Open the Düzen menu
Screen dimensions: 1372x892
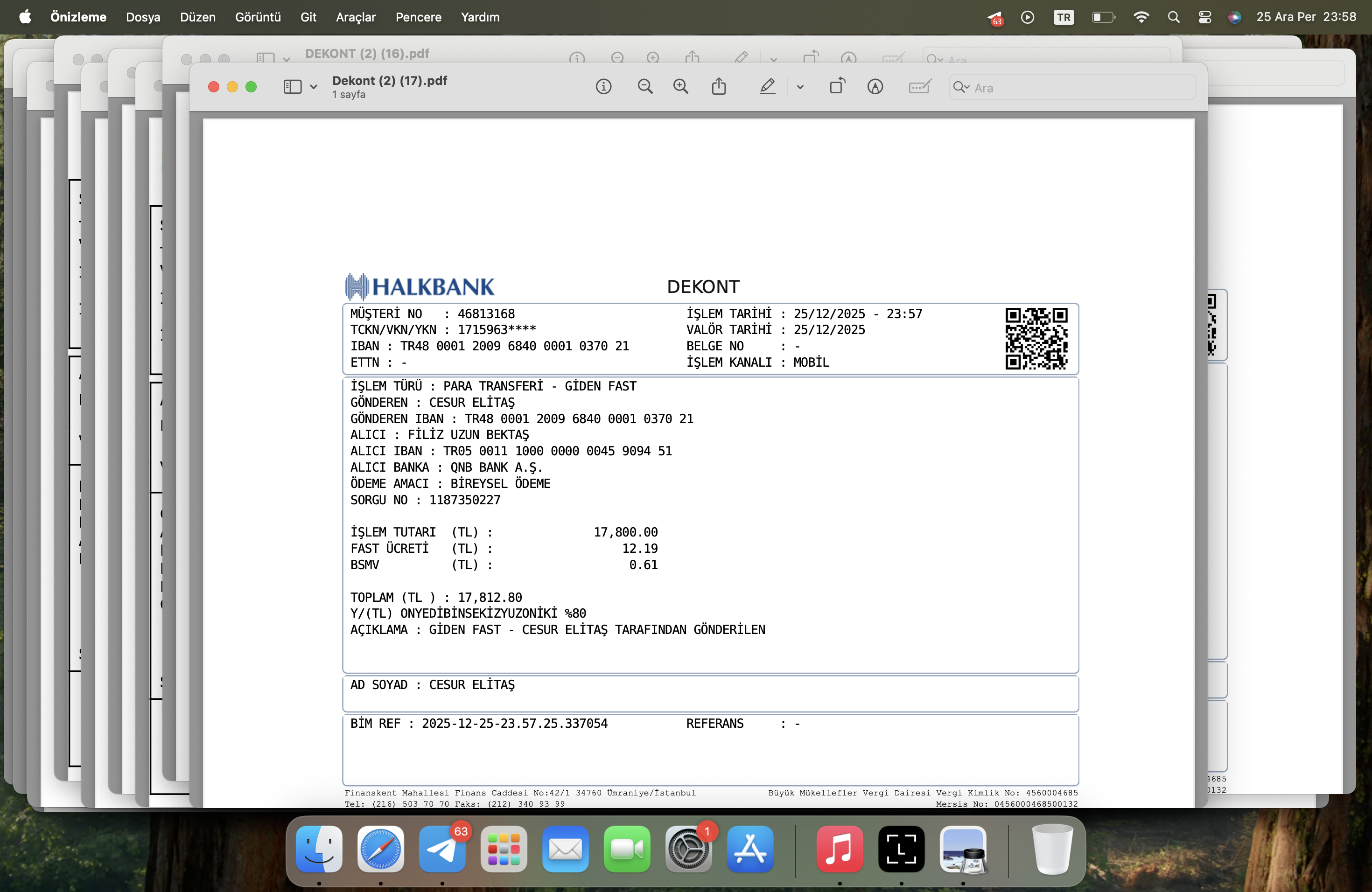[198, 17]
